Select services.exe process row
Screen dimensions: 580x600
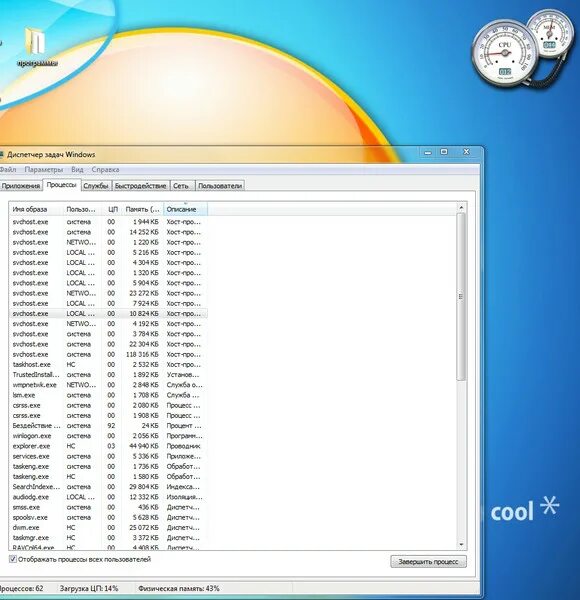pyautogui.click(x=108, y=456)
